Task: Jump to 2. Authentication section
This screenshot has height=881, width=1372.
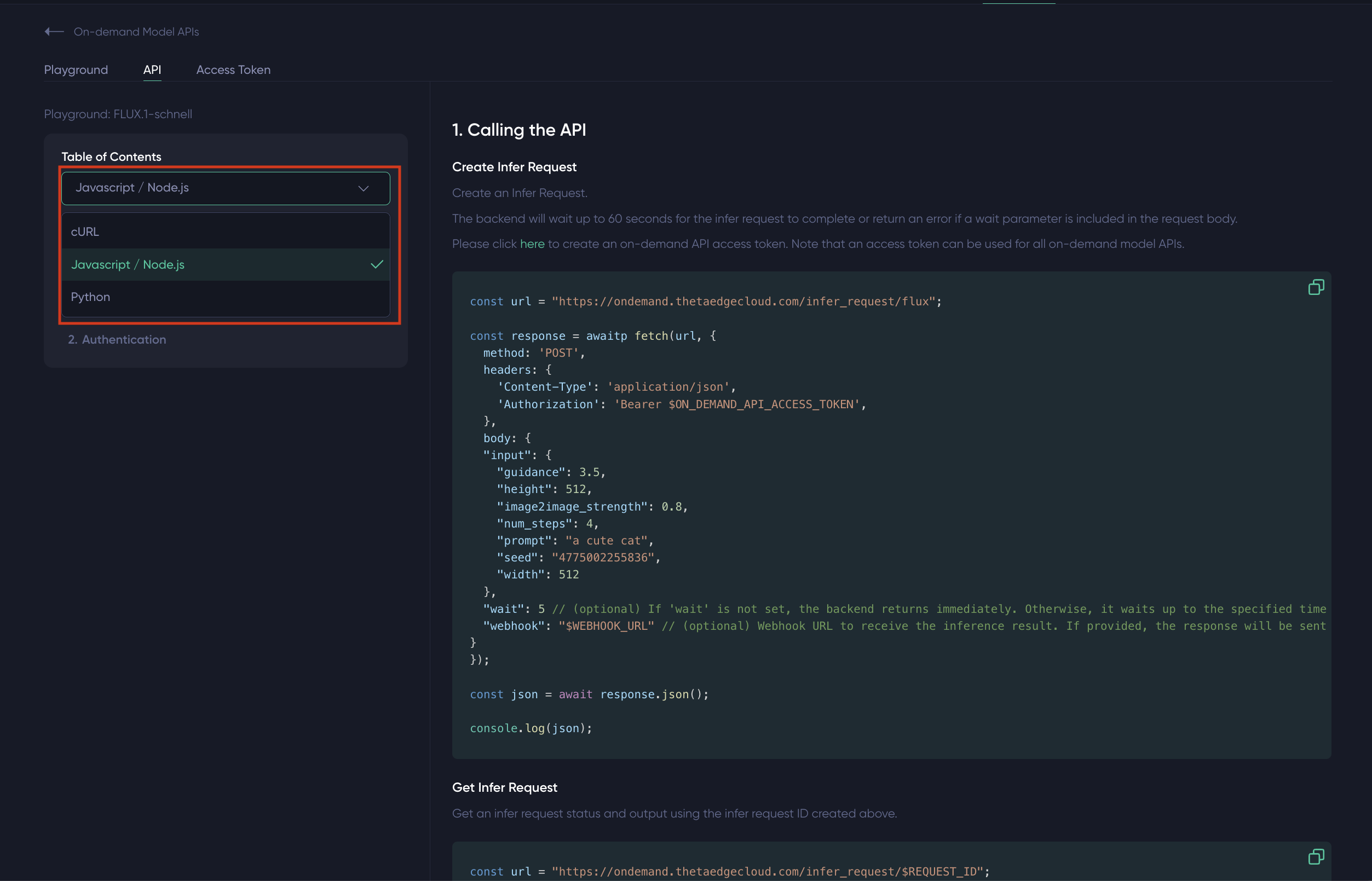Action: (117, 339)
